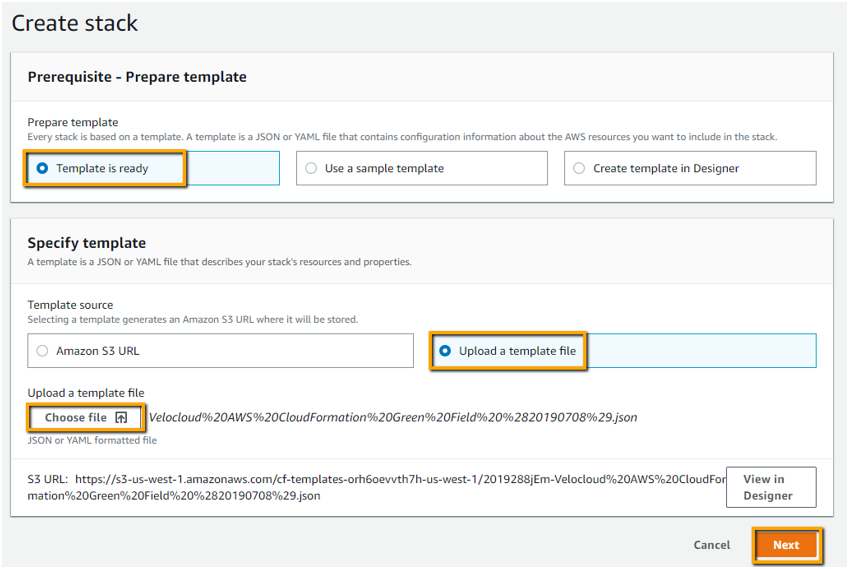
Task: Click the 'Create stack' page heading
Action: click(x=75, y=22)
